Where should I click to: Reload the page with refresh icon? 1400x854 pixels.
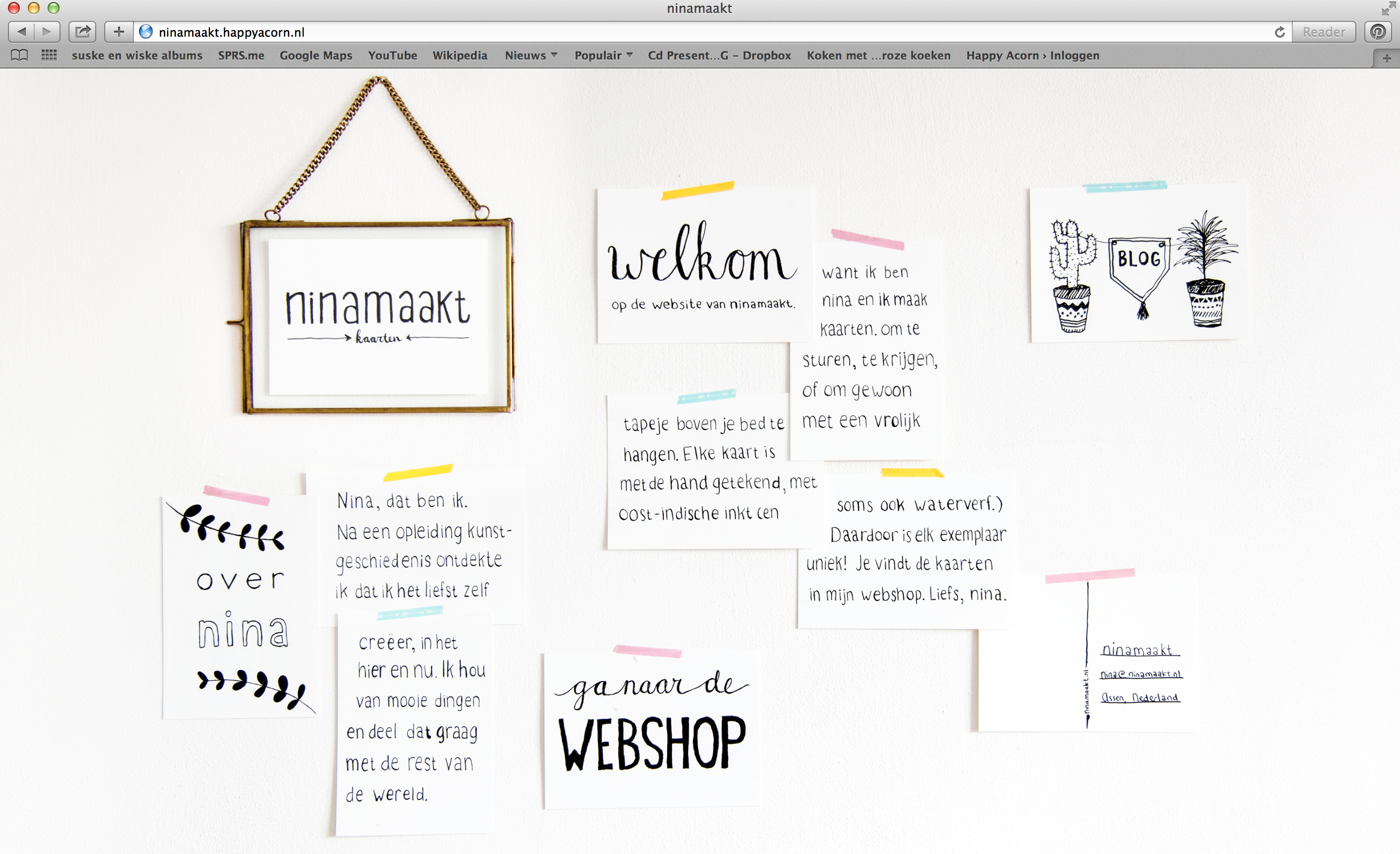coord(1279,32)
